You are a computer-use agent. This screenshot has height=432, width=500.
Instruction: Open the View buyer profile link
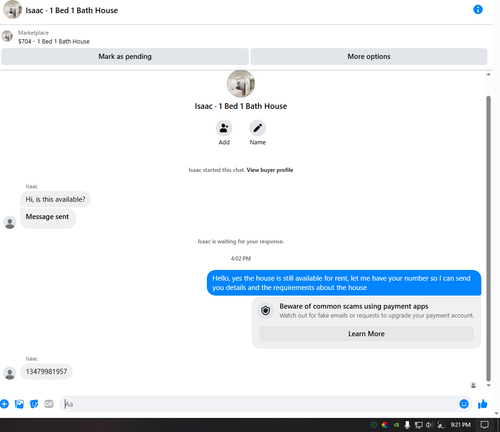pyautogui.click(x=270, y=170)
